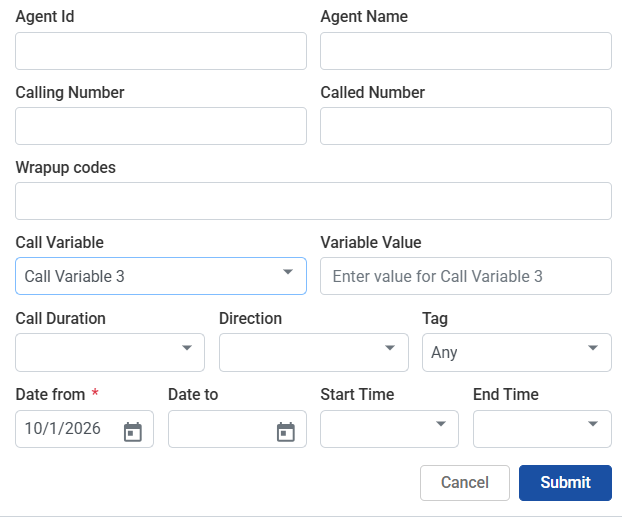622x517 pixels.
Task: Select the Wrapup codes input box
Action: (313, 201)
